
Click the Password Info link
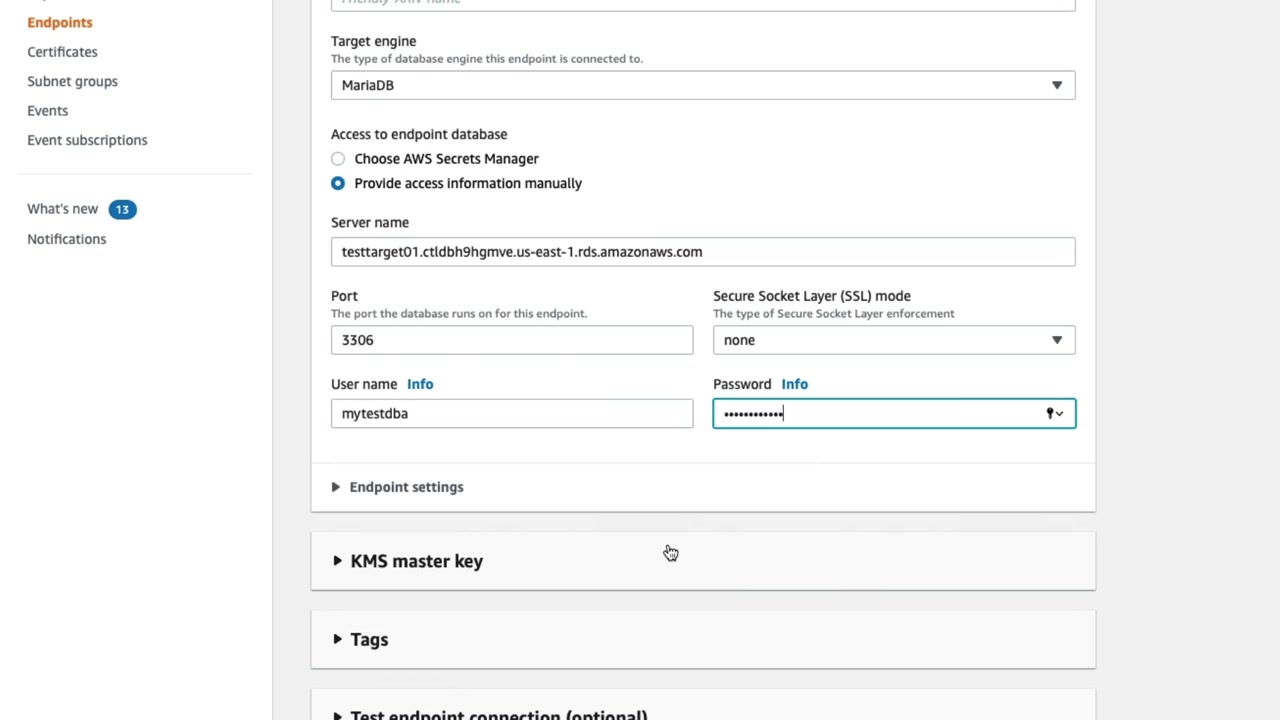click(x=794, y=384)
